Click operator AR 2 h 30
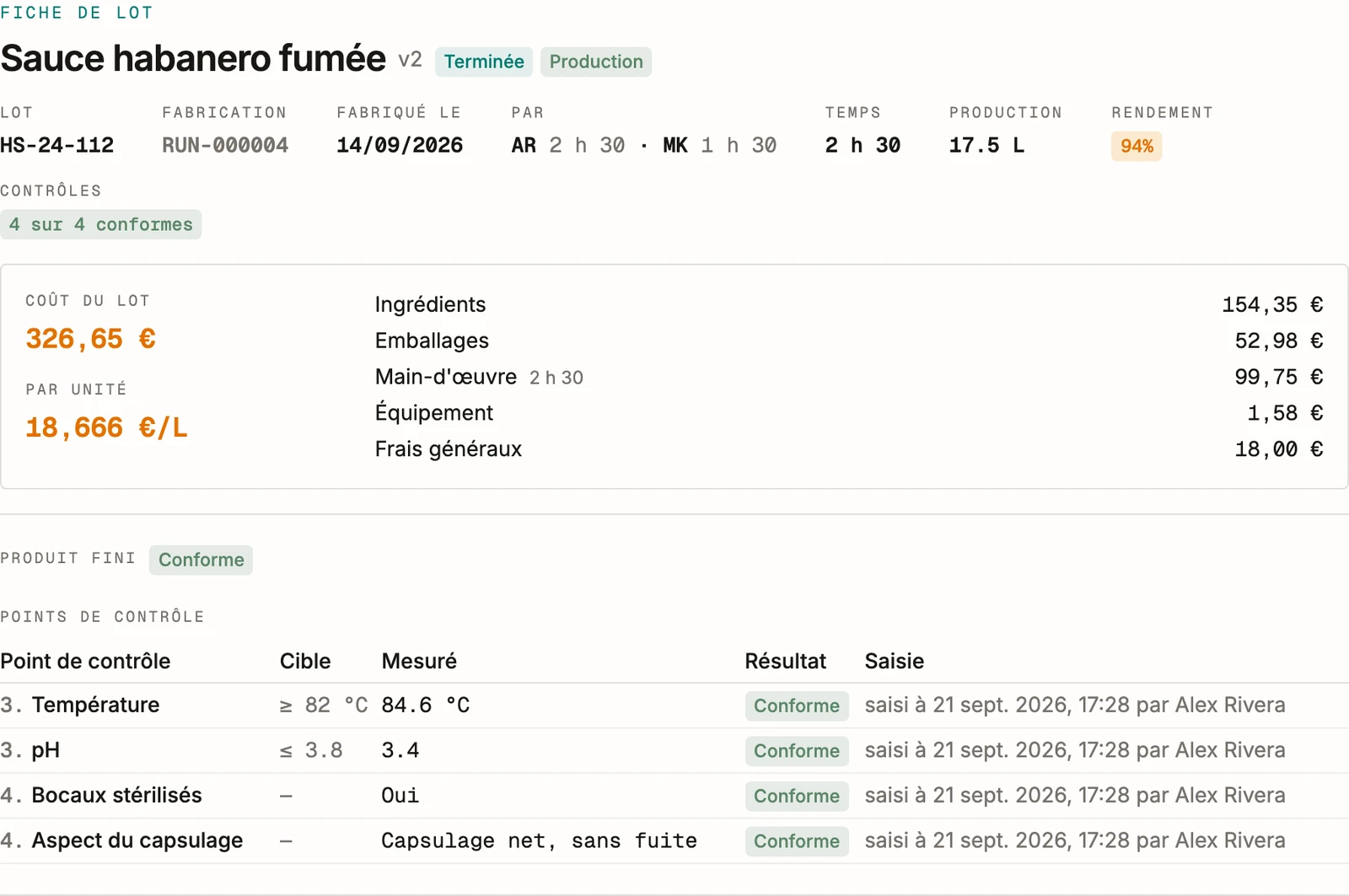The height and width of the screenshot is (896, 1349). coord(568,145)
